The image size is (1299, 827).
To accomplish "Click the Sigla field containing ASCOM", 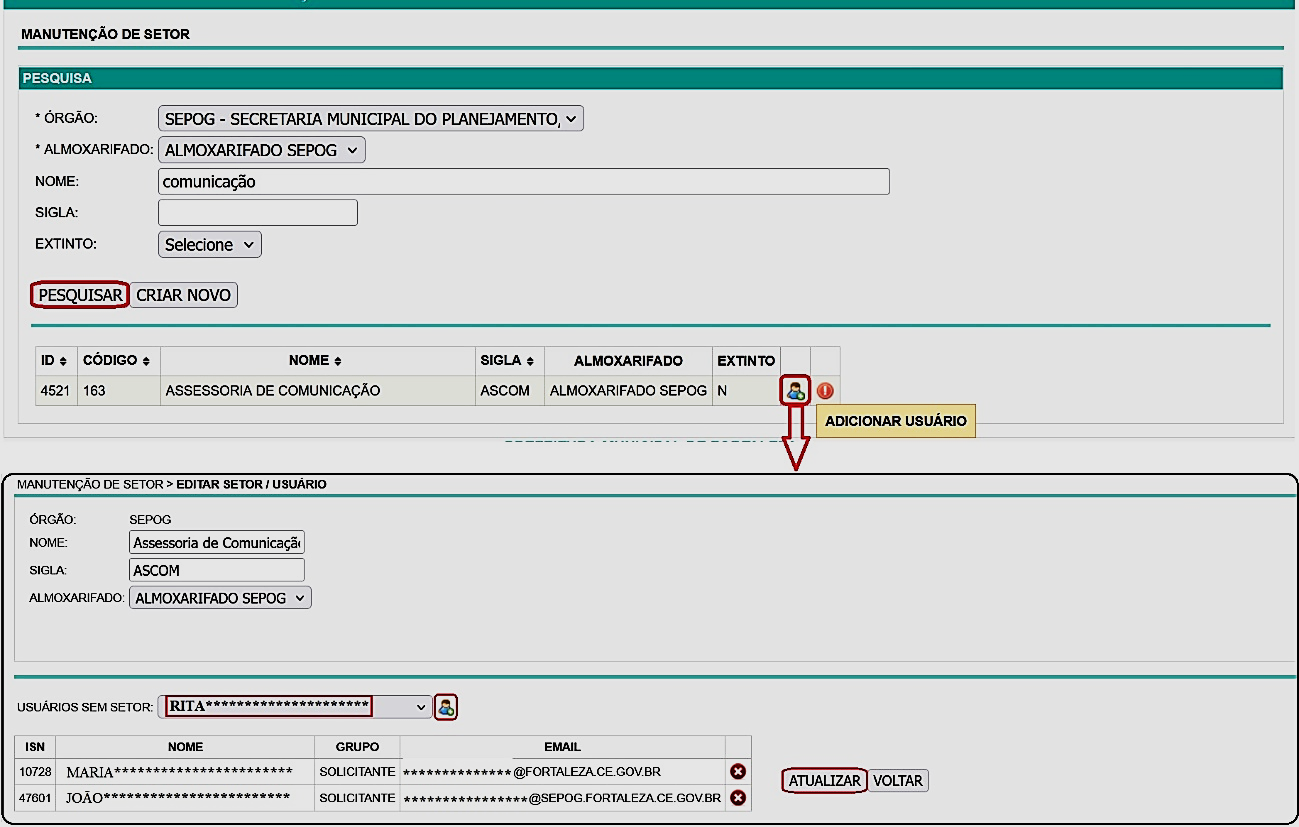I will coord(217,570).
